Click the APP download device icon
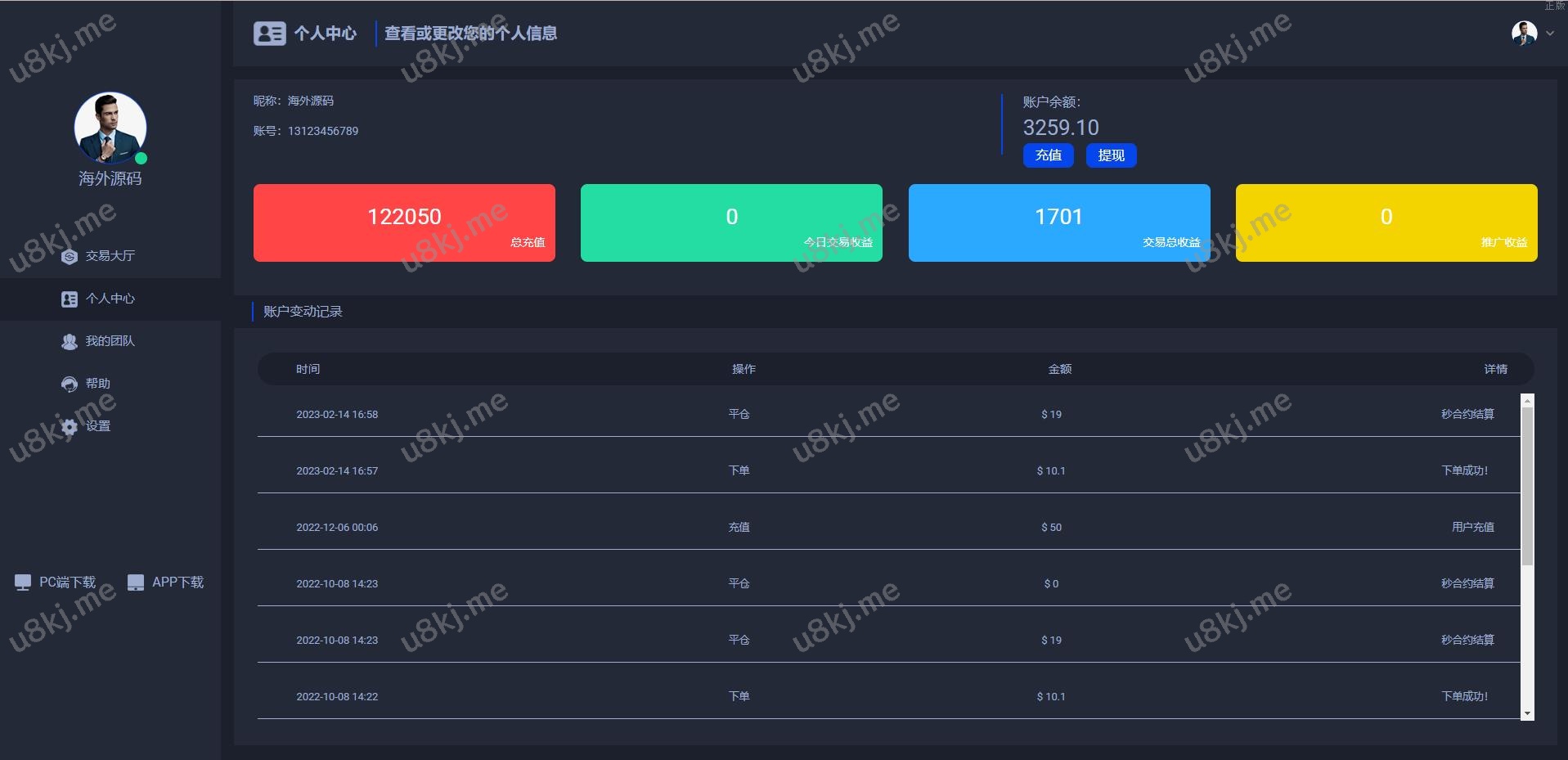The image size is (1568, 760). click(136, 582)
